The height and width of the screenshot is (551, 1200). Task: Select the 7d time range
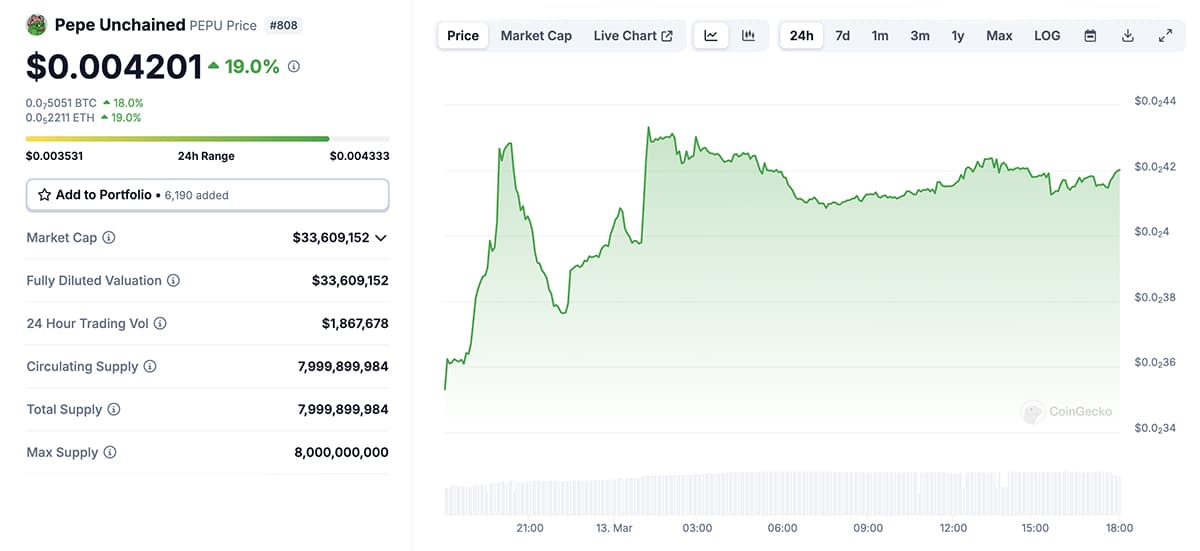843,36
